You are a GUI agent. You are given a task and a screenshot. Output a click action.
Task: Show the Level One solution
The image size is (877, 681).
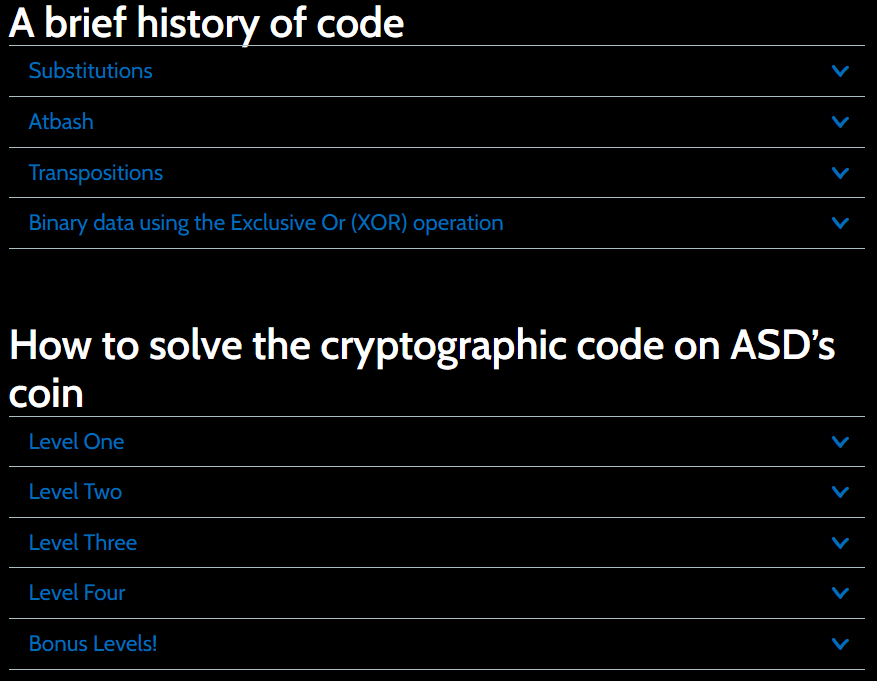click(x=77, y=442)
